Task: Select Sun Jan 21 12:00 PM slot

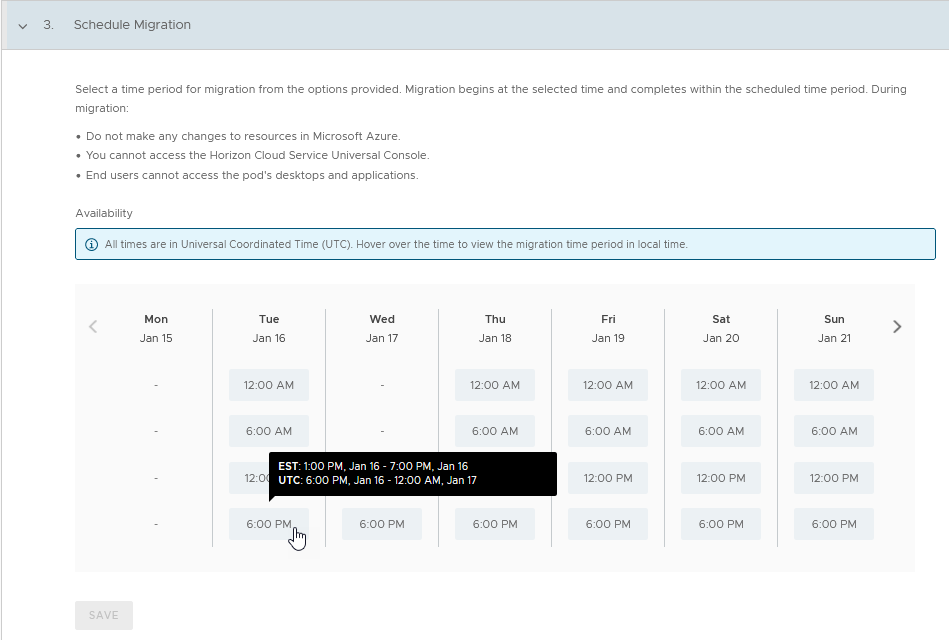Action: [x=834, y=478]
